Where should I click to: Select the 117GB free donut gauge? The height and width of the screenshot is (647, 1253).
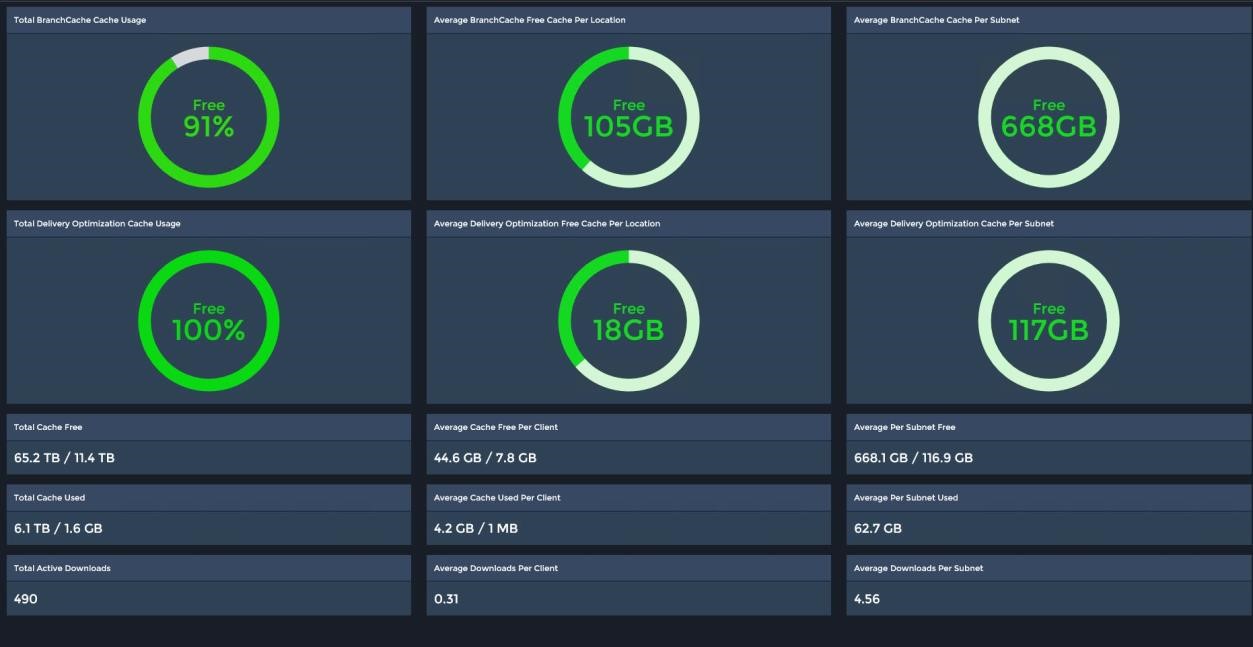point(1049,321)
